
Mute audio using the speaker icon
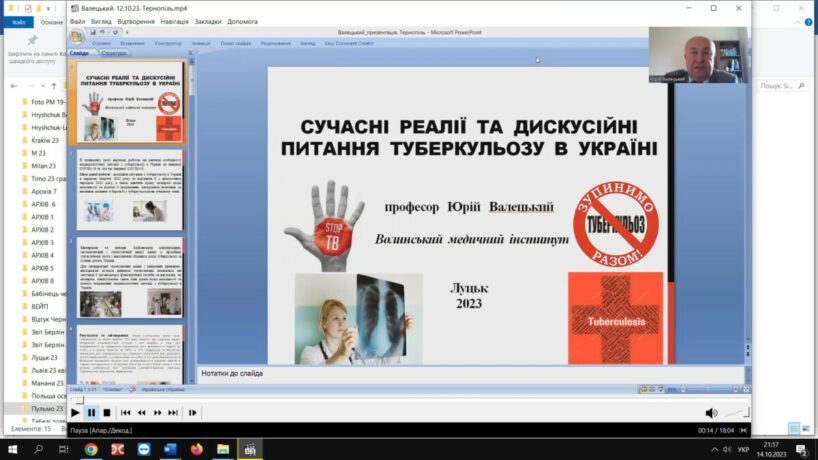[711, 412]
